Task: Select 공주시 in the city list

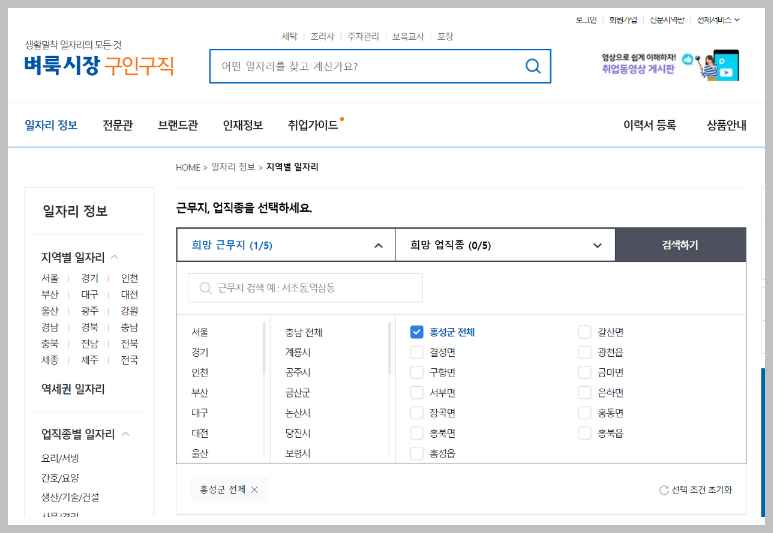Action: 298,373
